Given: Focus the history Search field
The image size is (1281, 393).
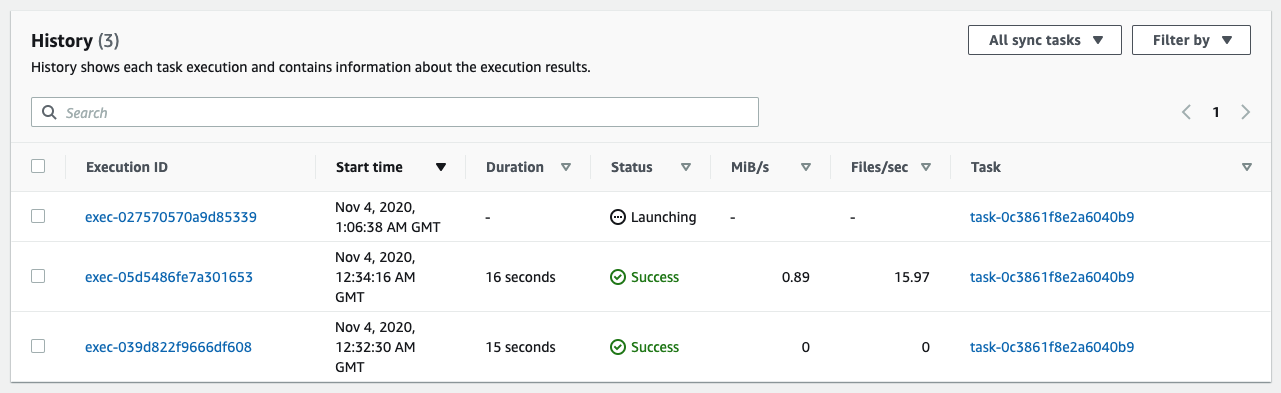Looking at the screenshot, I should pyautogui.click(x=395, y=113).
